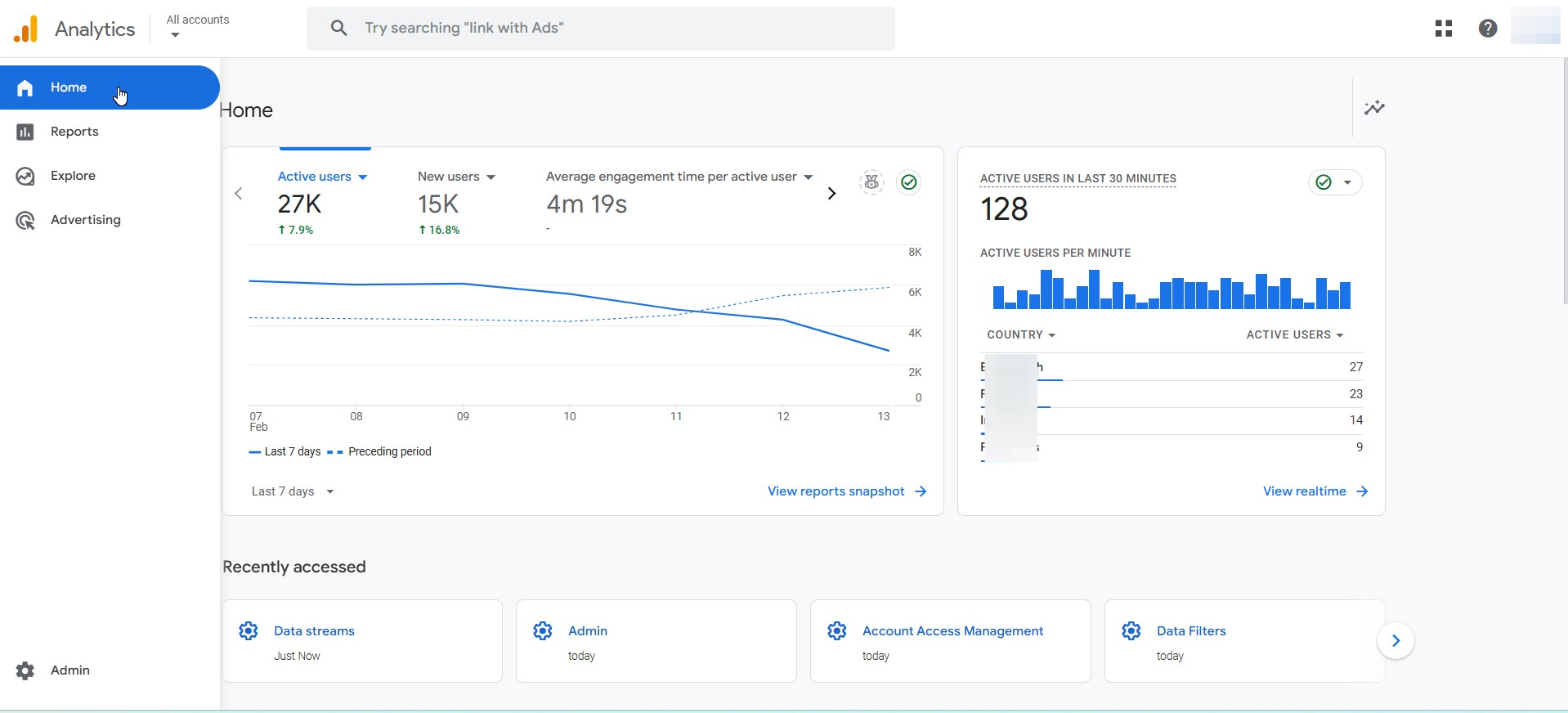
Task: Click the 128 realtime users value
Action: [x=1004, y=209]
